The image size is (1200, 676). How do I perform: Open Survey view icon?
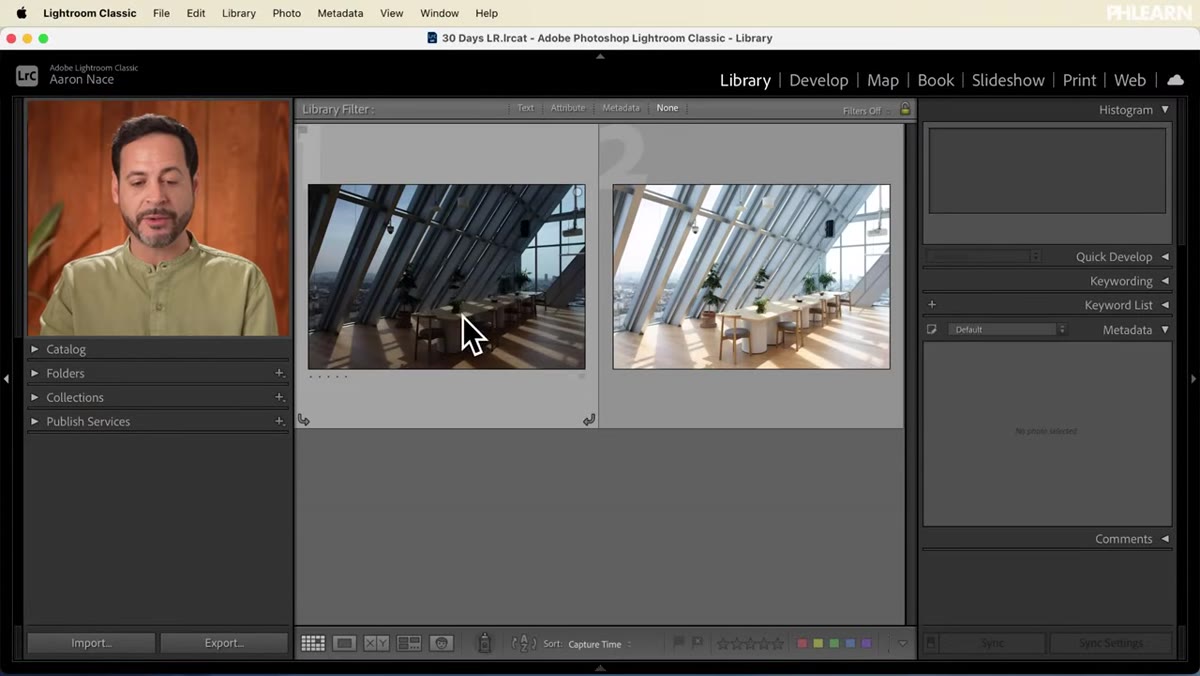[x=409, y=644]
